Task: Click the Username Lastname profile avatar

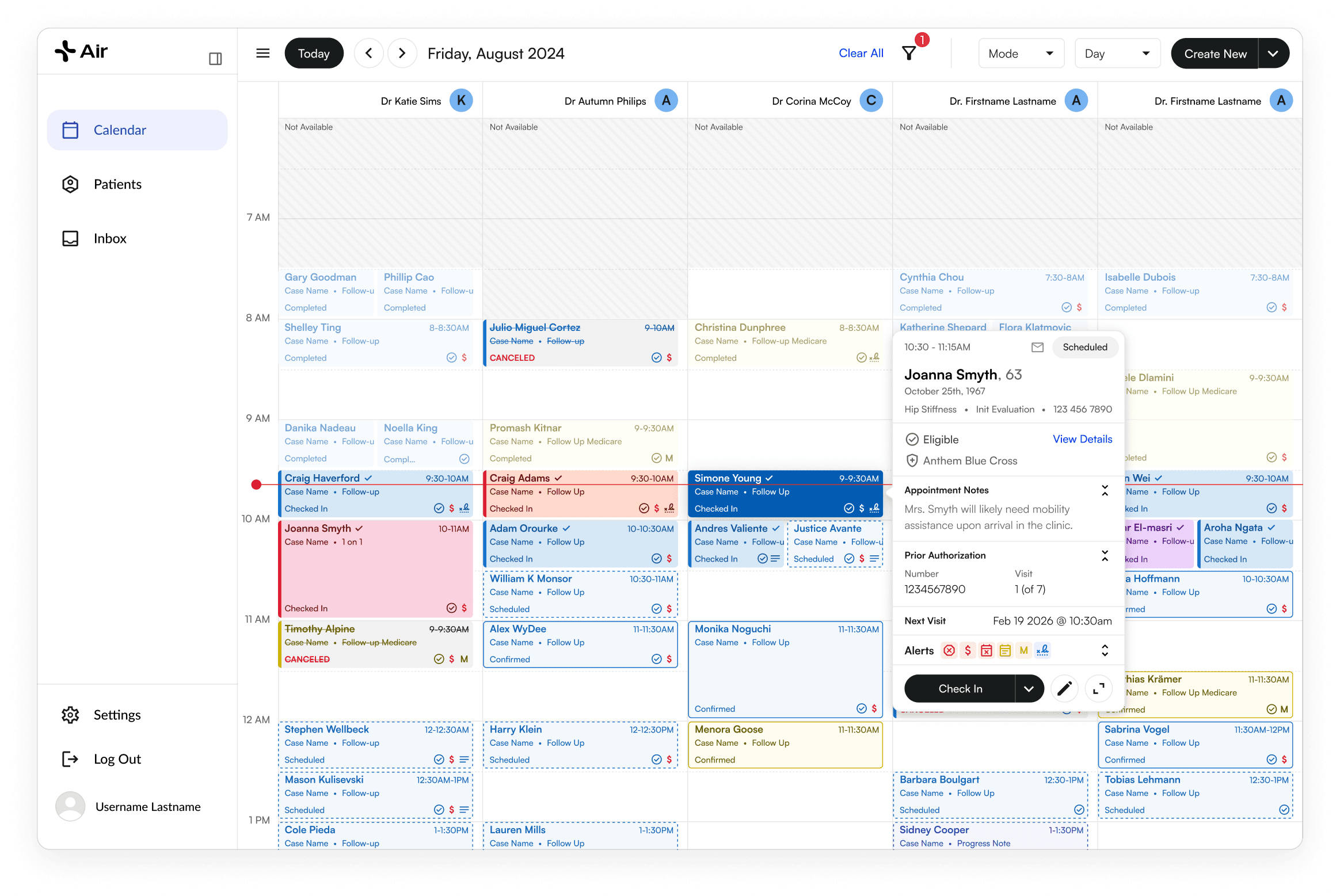Action: point(70,806)
